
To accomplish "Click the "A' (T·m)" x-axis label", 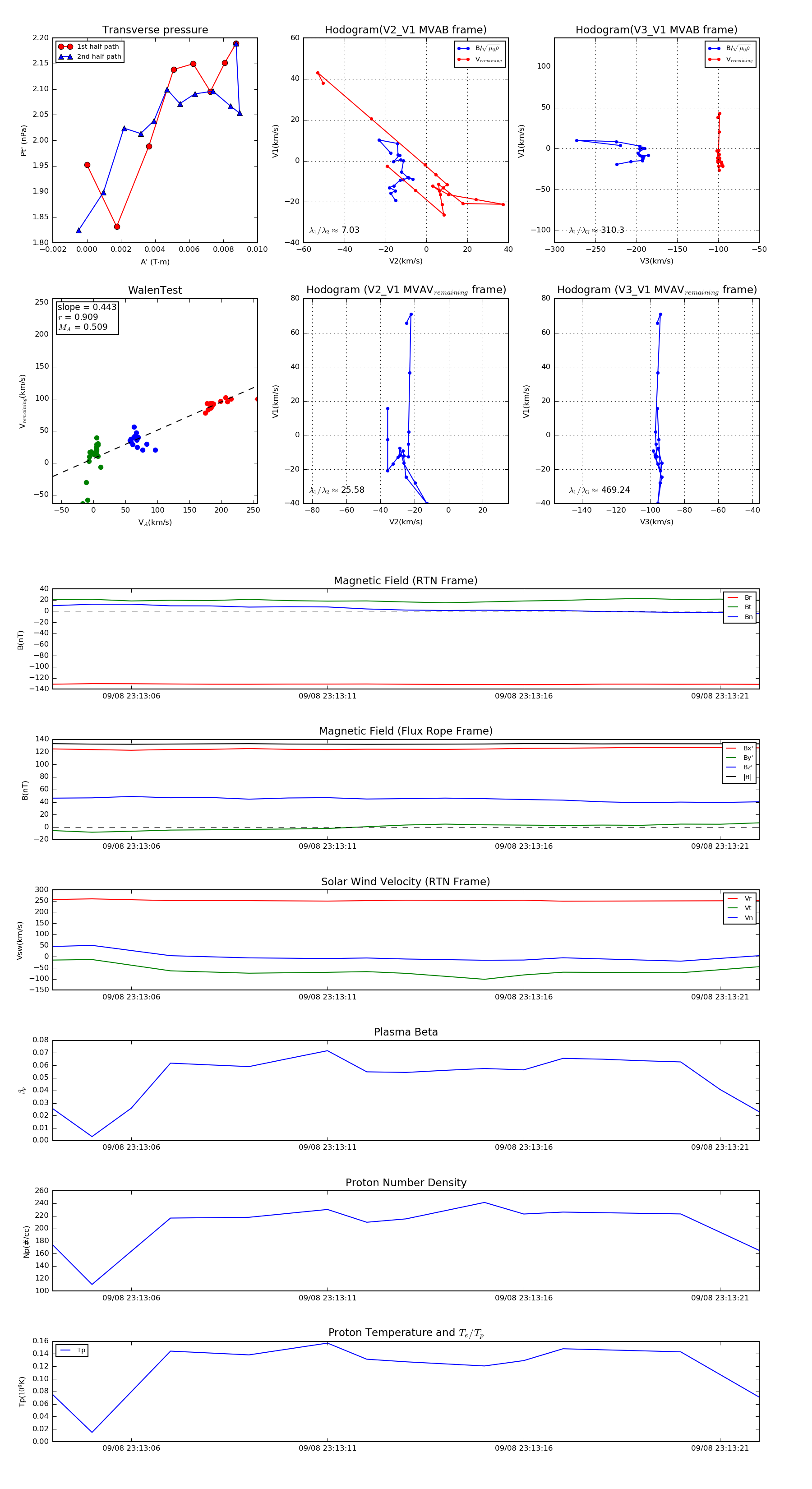I will (155, 262).
